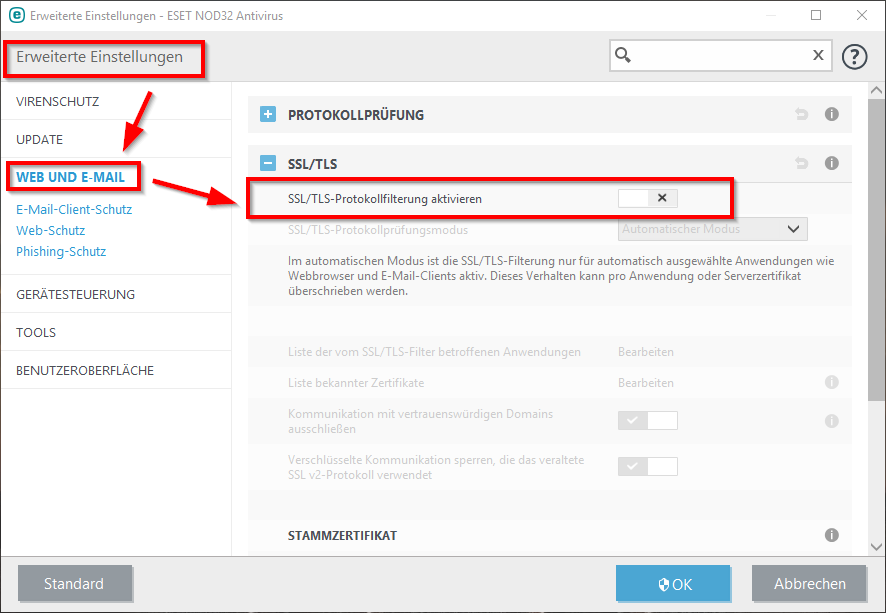Revert Protokollprüfung section undo arrow
The height and width of the screenshot is (613, 886).
[x=801, y=115]
